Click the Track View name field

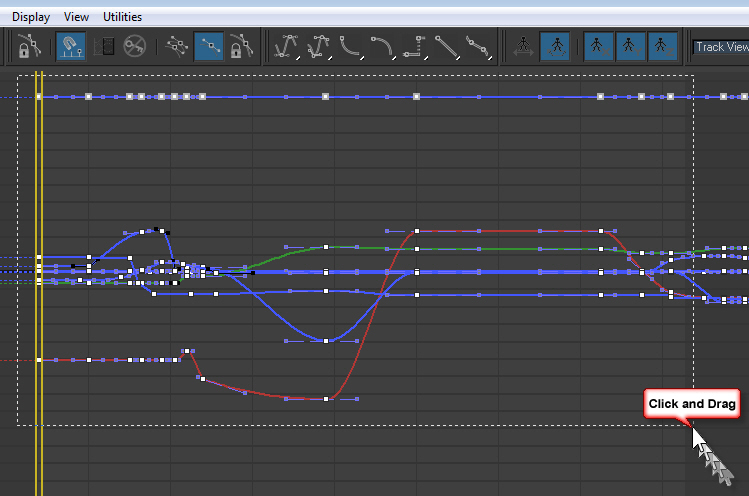click(721, 47)
